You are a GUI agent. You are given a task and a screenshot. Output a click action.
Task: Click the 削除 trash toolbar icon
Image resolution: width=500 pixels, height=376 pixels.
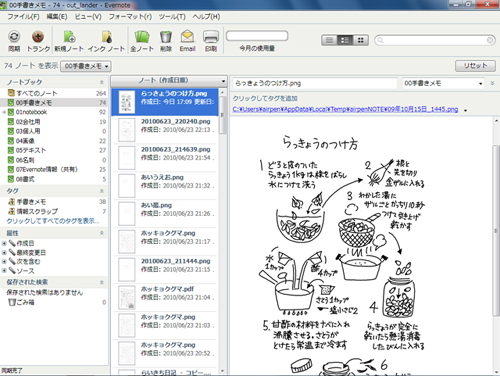click(166, 37)
